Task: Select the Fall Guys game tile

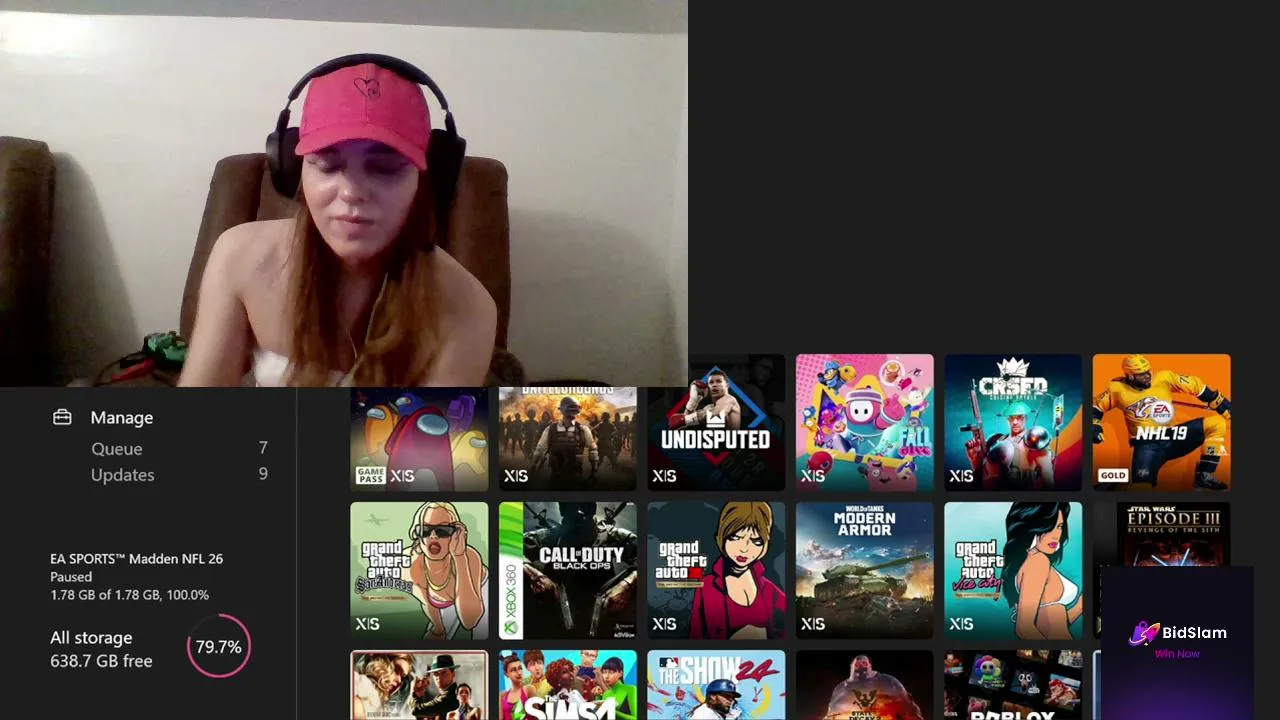Action: [x=864, y=422]
